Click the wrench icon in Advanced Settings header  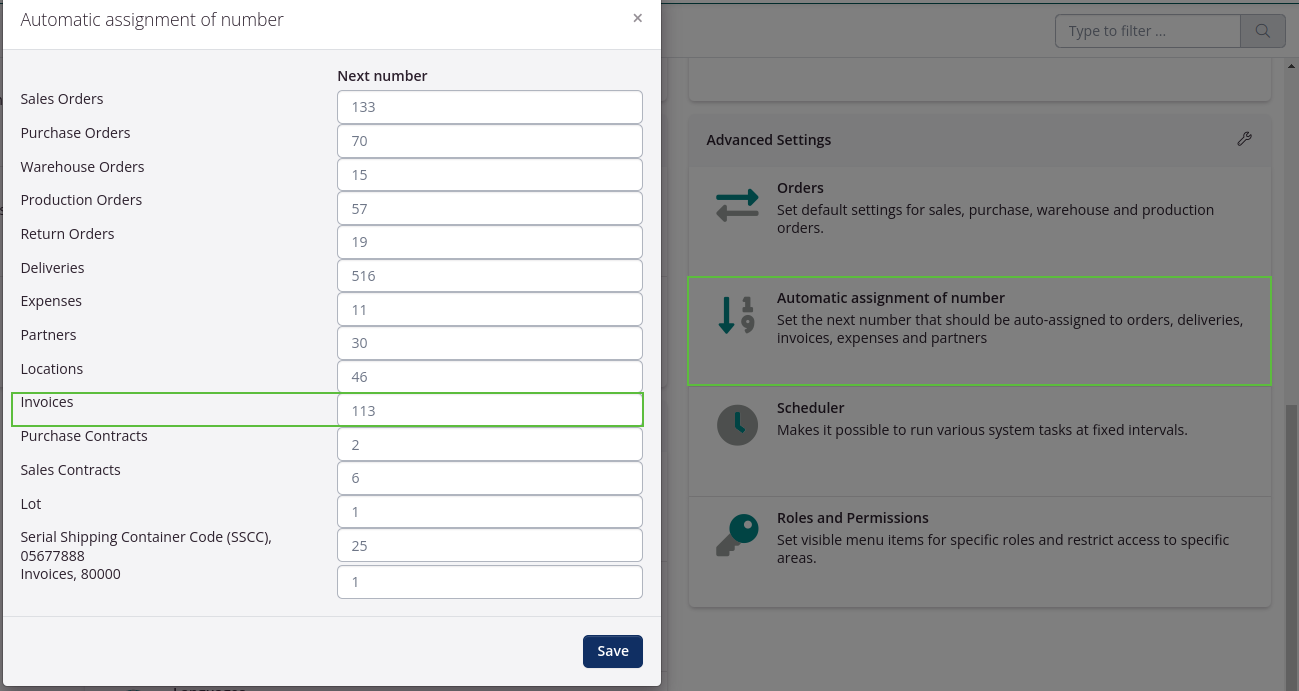point(1244,139)
